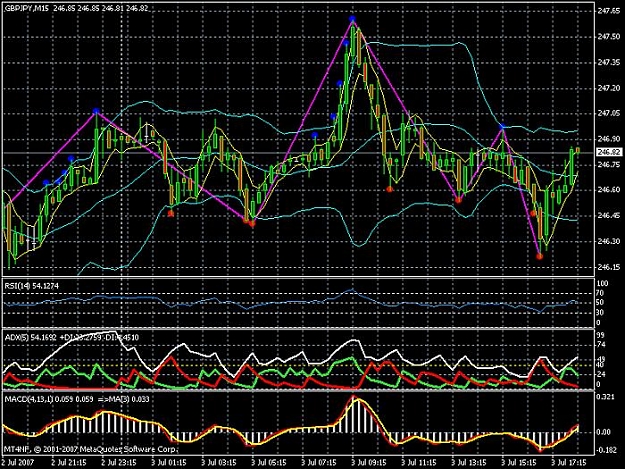Click the 247.50 price axis label
The height and width of the screenshot is (469, 625).
609,37
